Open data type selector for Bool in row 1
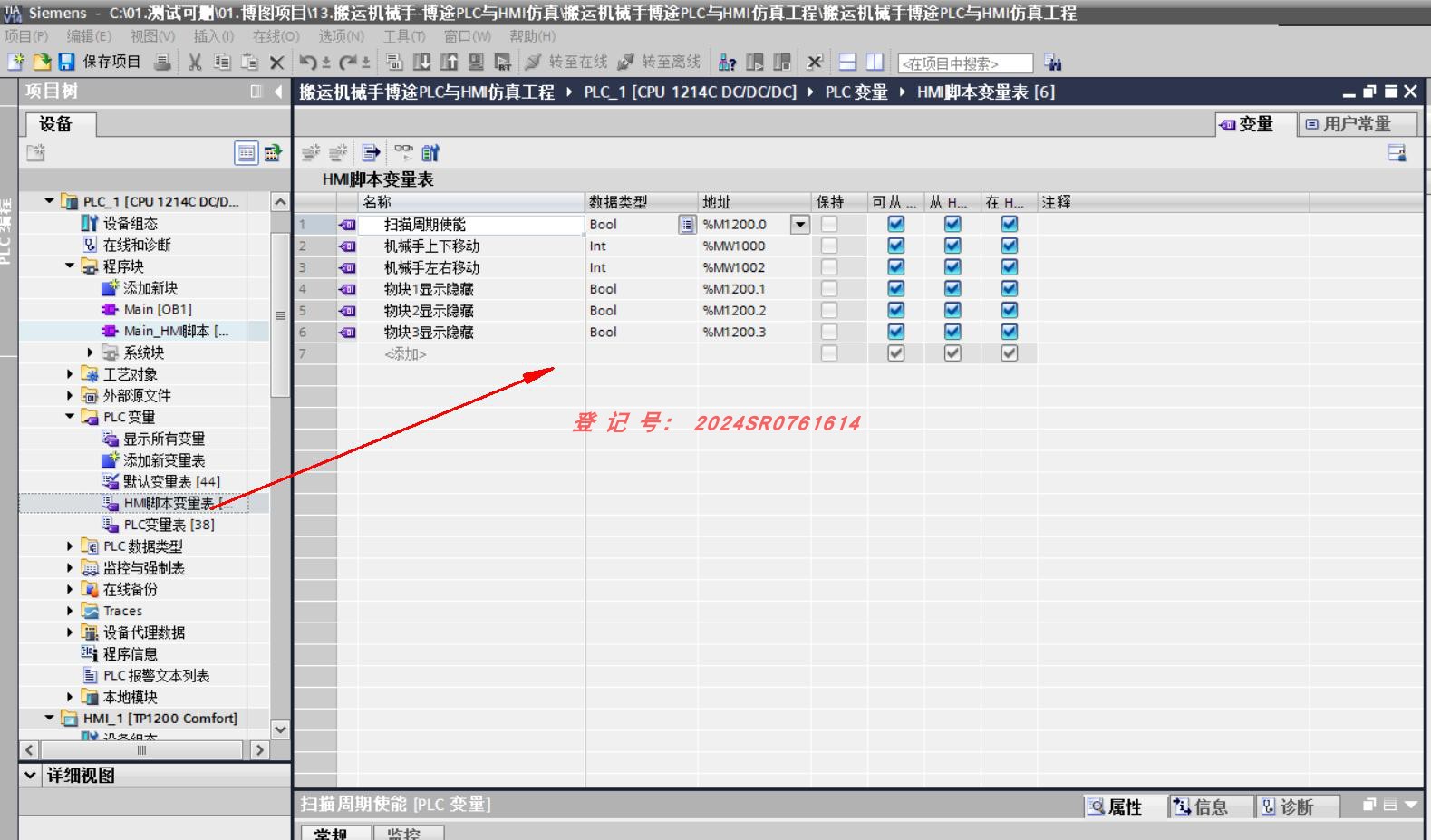The width and height of the screenshot is (1431, 840). click(x=687, y=225)
